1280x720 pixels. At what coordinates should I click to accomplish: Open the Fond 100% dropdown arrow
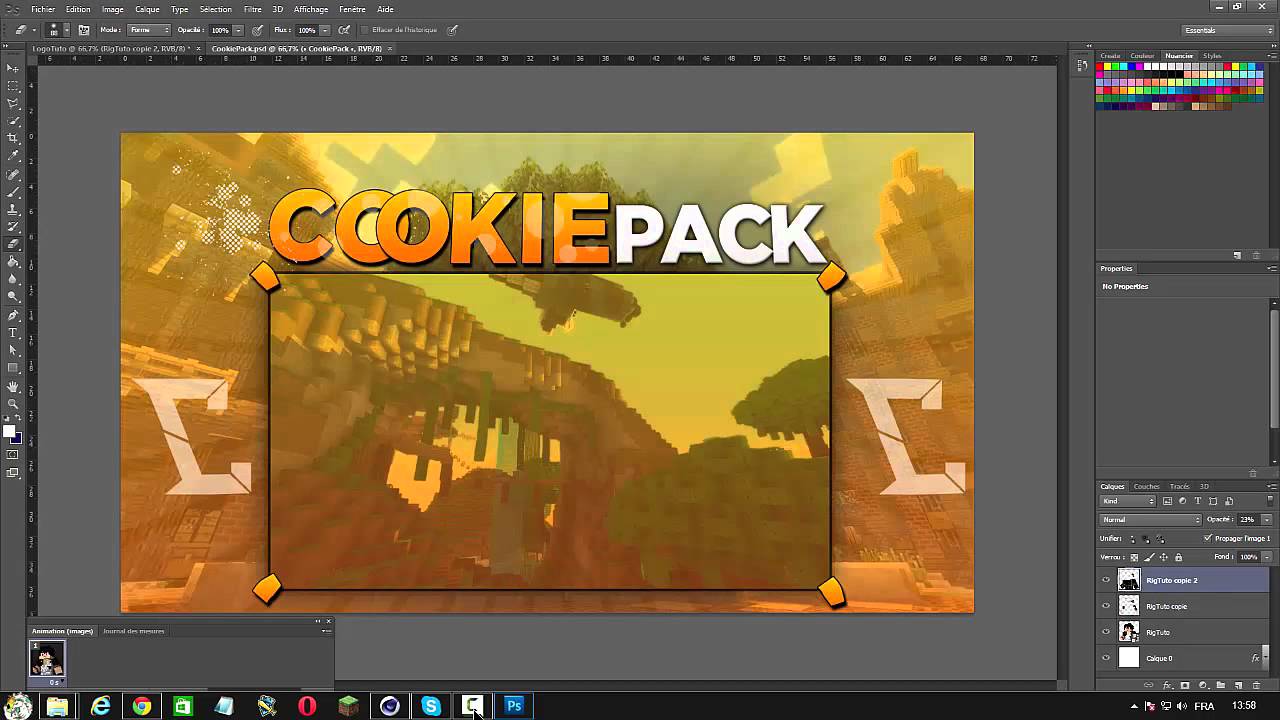1266,557
